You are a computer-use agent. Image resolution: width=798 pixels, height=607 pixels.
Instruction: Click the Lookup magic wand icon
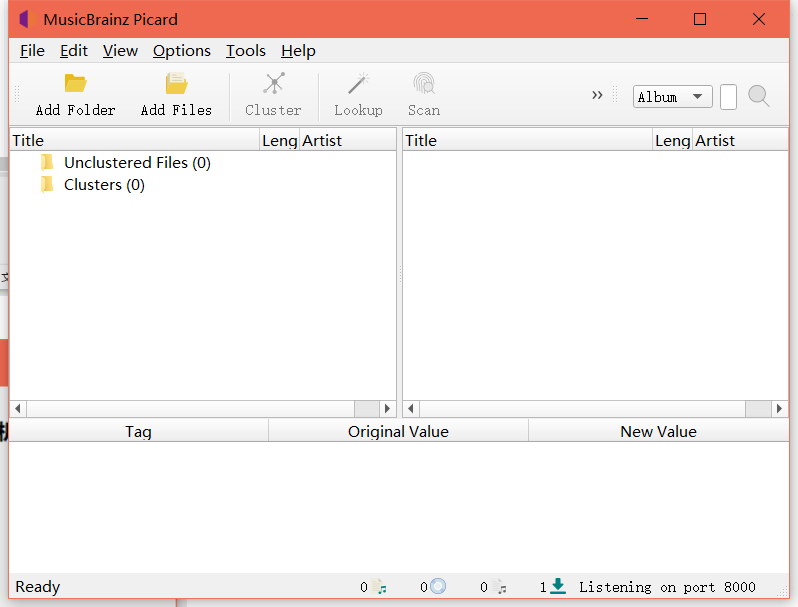(x=358, y=83)
